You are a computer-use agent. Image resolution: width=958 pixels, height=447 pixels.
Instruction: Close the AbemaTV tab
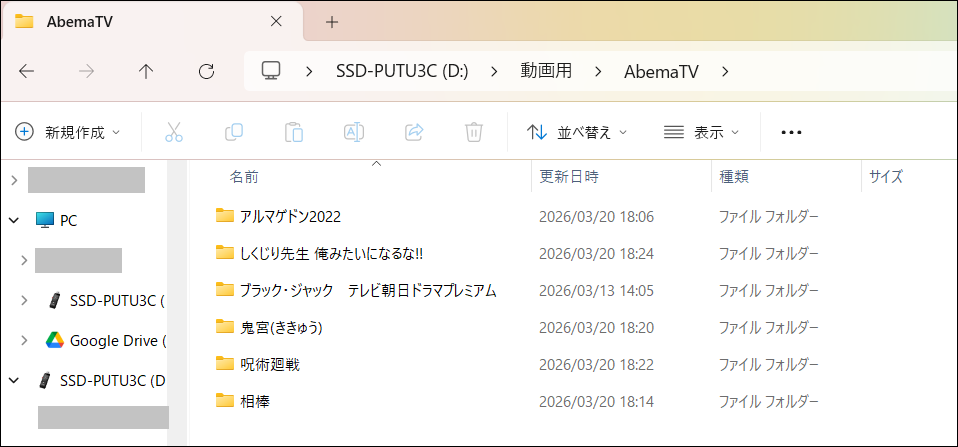click(276, 21)
